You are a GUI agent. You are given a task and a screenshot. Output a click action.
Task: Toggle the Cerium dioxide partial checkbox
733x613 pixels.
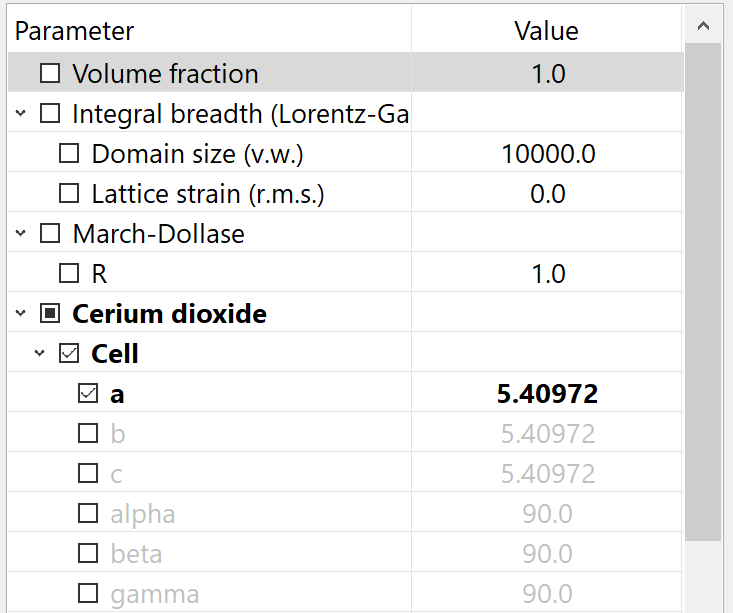(50, 313)
